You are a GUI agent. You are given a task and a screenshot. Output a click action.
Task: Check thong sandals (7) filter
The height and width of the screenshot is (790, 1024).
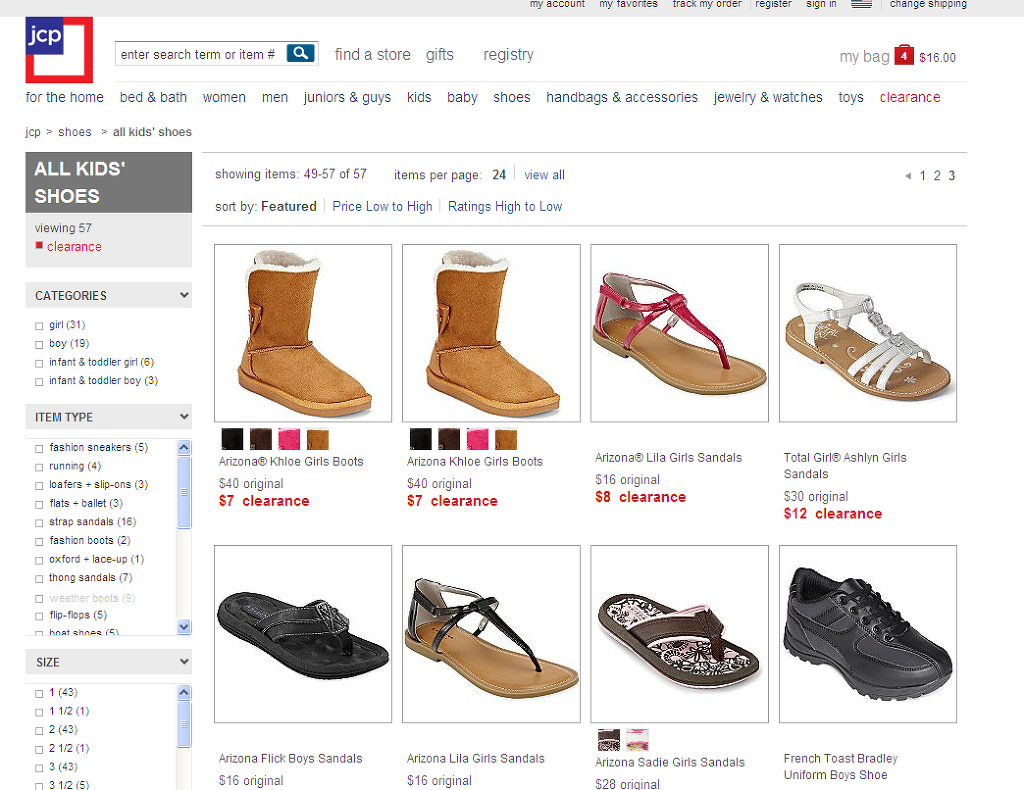[x=39, y=578]
